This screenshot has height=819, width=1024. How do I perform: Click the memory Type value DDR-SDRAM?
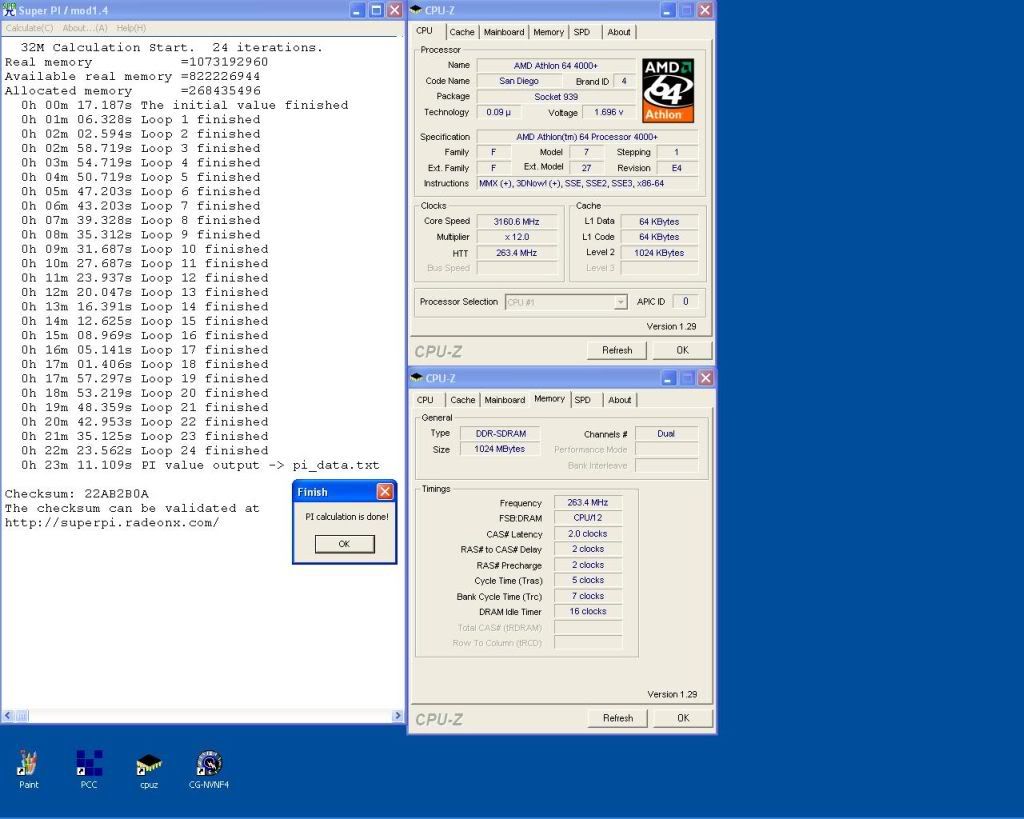(x=500, y=433)
